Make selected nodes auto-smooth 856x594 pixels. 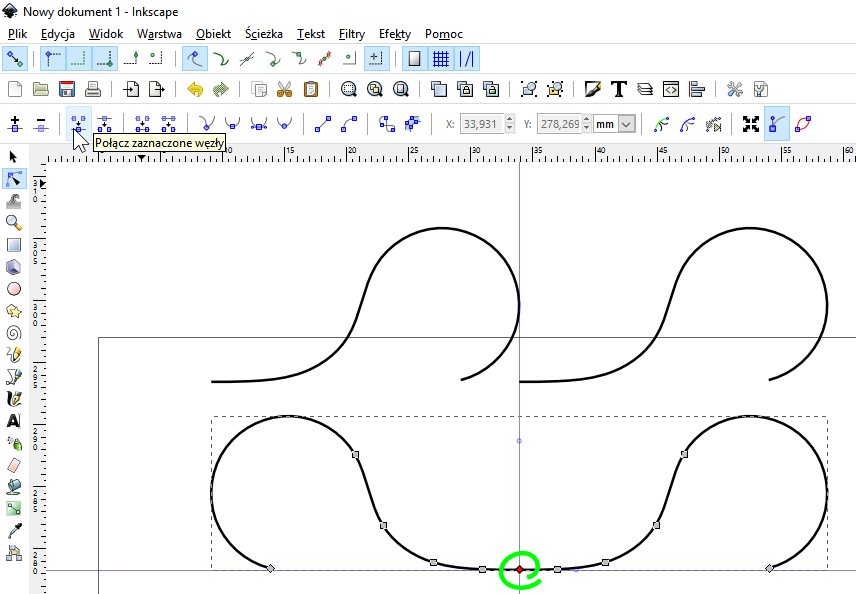tap(284, 124)
